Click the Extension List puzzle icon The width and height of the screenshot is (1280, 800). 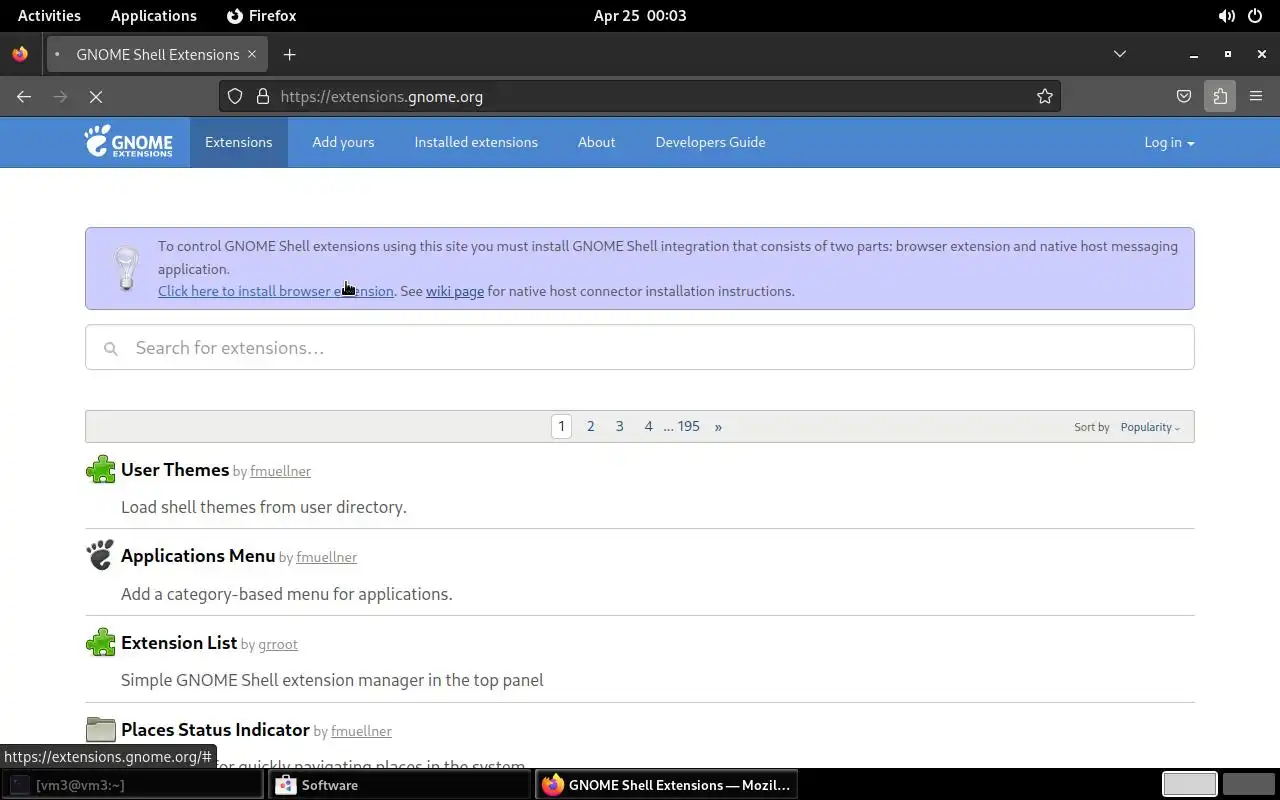coord(100,642)
